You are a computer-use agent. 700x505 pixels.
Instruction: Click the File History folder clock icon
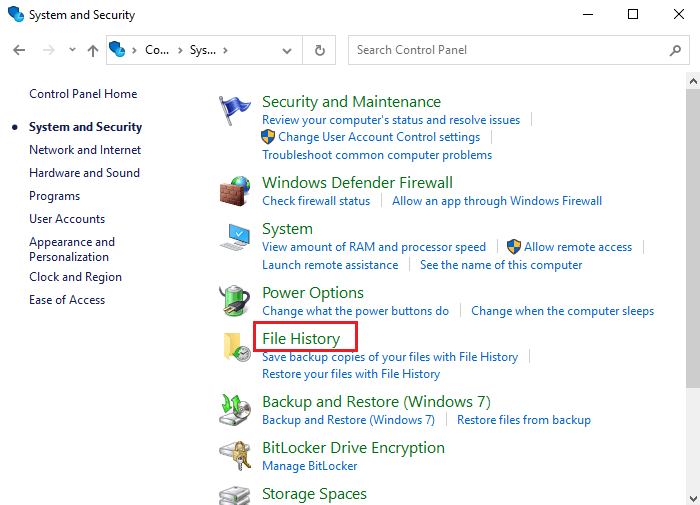point(237,347)
